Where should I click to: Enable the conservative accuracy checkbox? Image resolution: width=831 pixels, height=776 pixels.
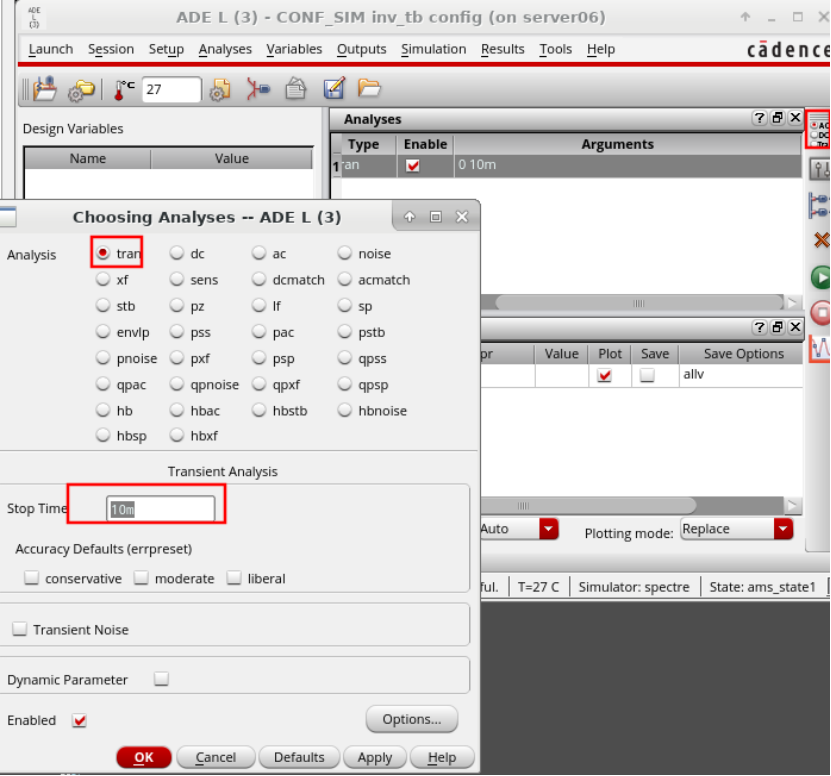click(32, 578)
